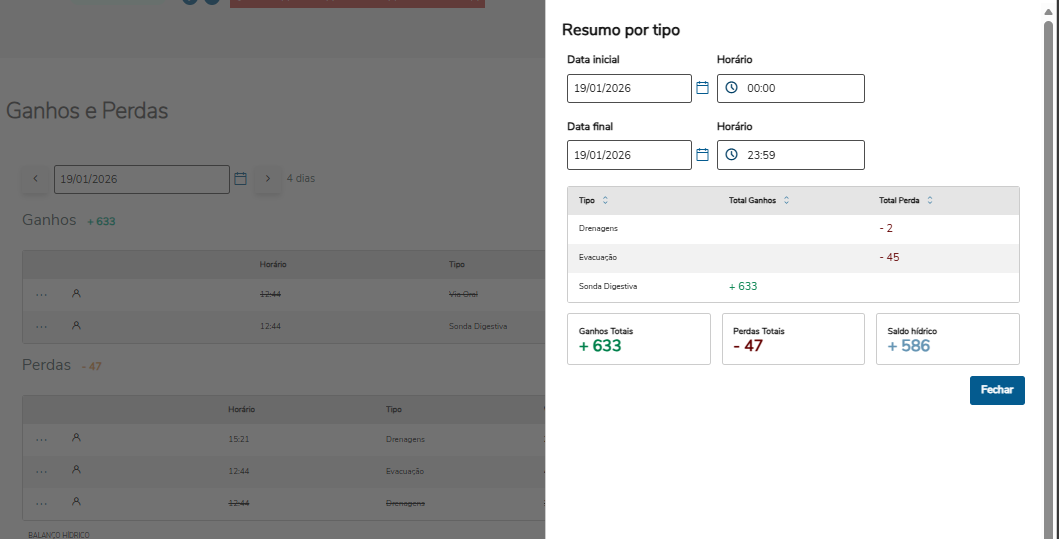Click the clock icon beside 00:00

731,88
